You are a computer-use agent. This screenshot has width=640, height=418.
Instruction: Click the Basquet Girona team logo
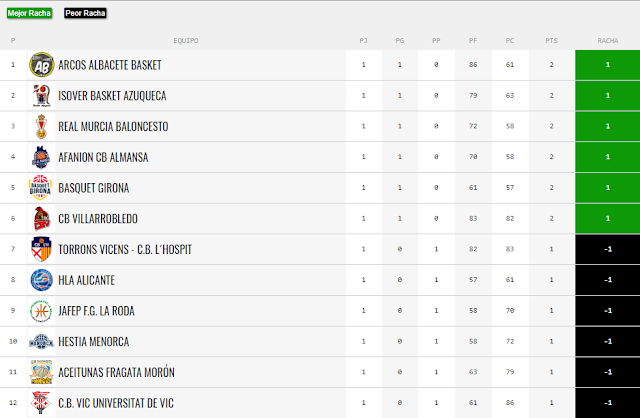coord(41,188)
